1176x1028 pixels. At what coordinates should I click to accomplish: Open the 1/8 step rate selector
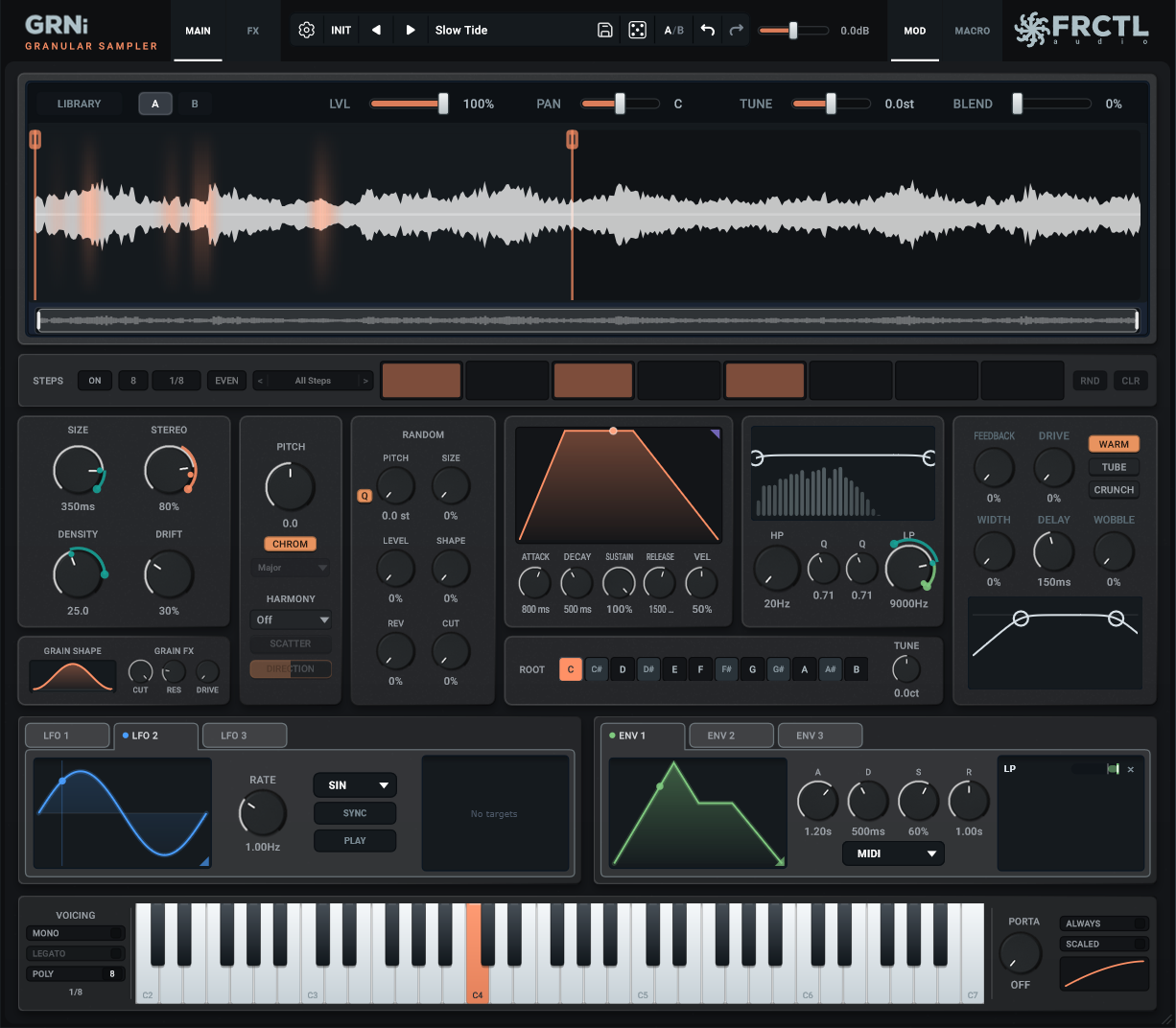click(176, 381)
